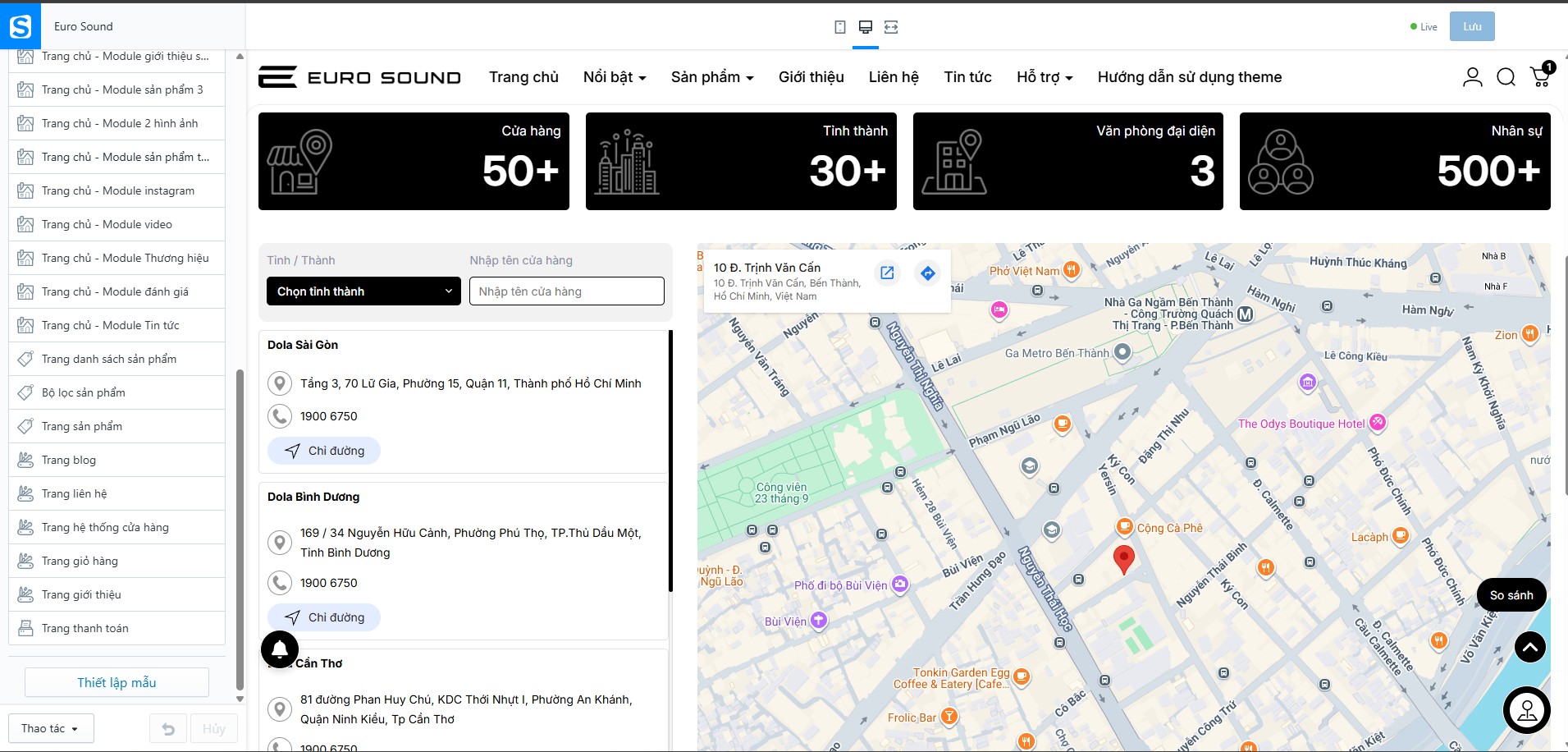The height and width of the screenshot is (752, 1568).
Task: Select Trang chủ - Module sản phẩm 3
Action: [x=117, y=89]
